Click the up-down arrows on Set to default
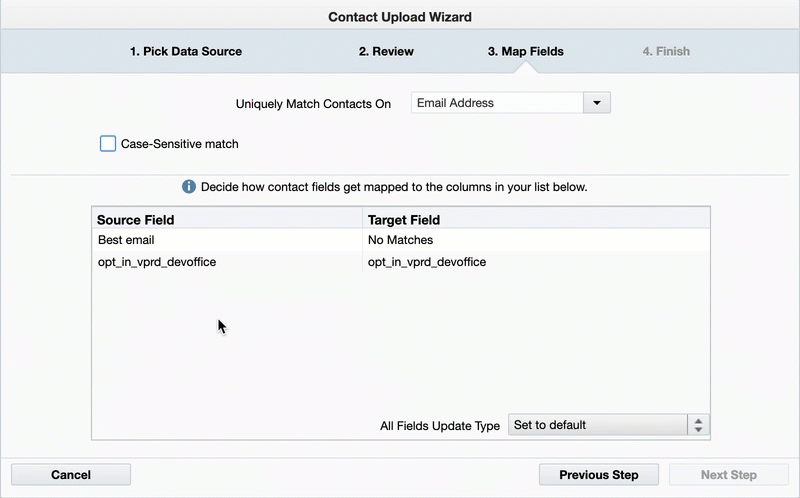 click(x=698, y=425)
